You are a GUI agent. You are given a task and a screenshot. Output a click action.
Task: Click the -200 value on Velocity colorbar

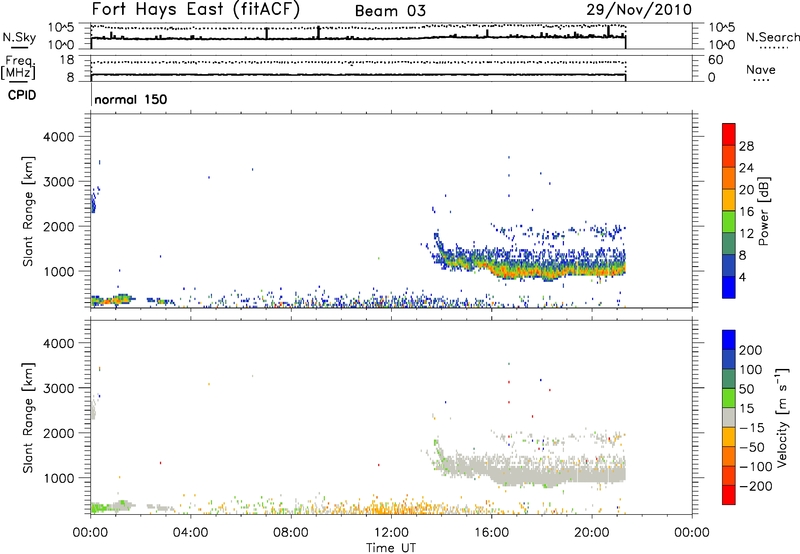(x=756, y=486)
